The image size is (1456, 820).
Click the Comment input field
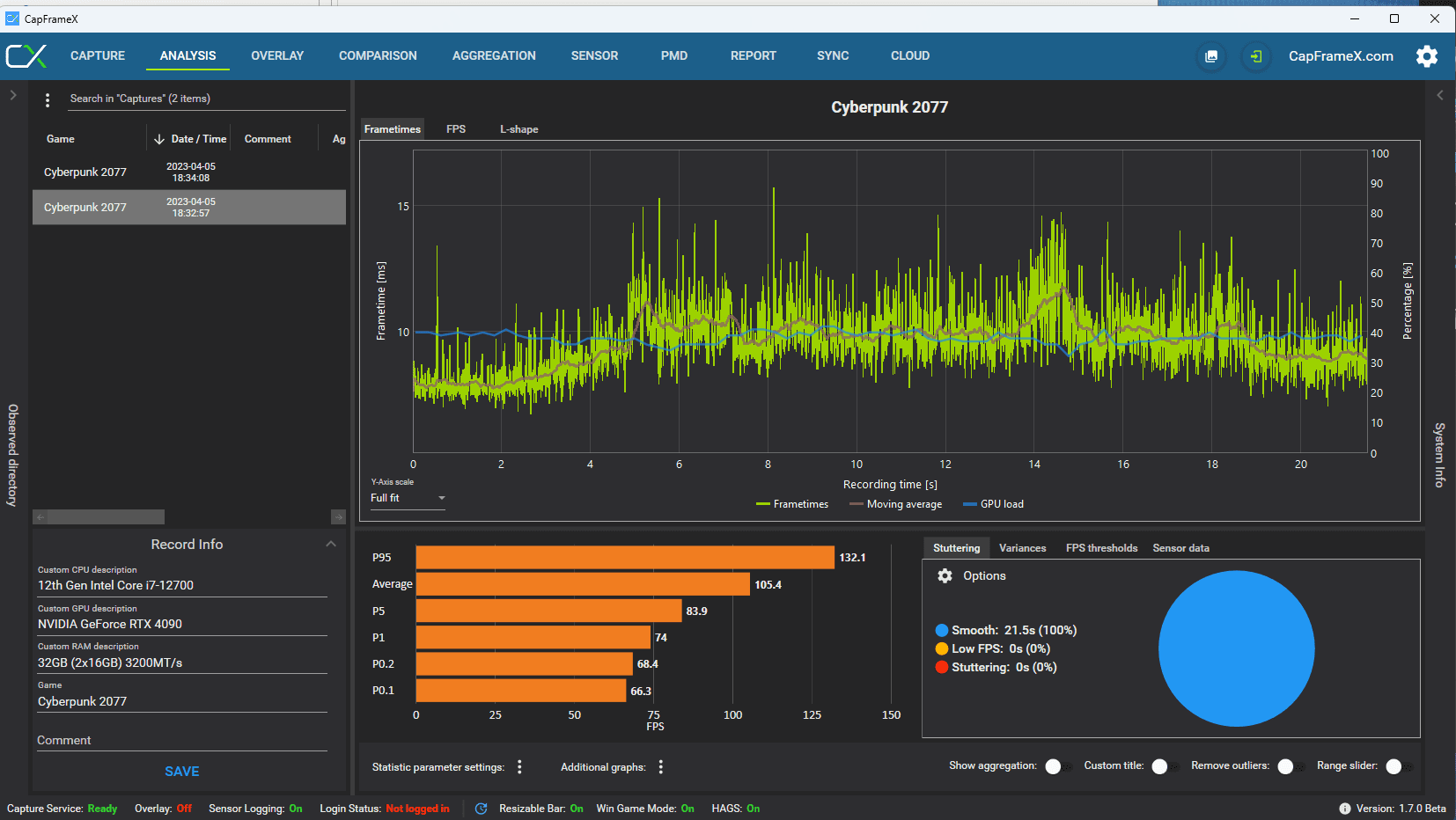[182, 741]
